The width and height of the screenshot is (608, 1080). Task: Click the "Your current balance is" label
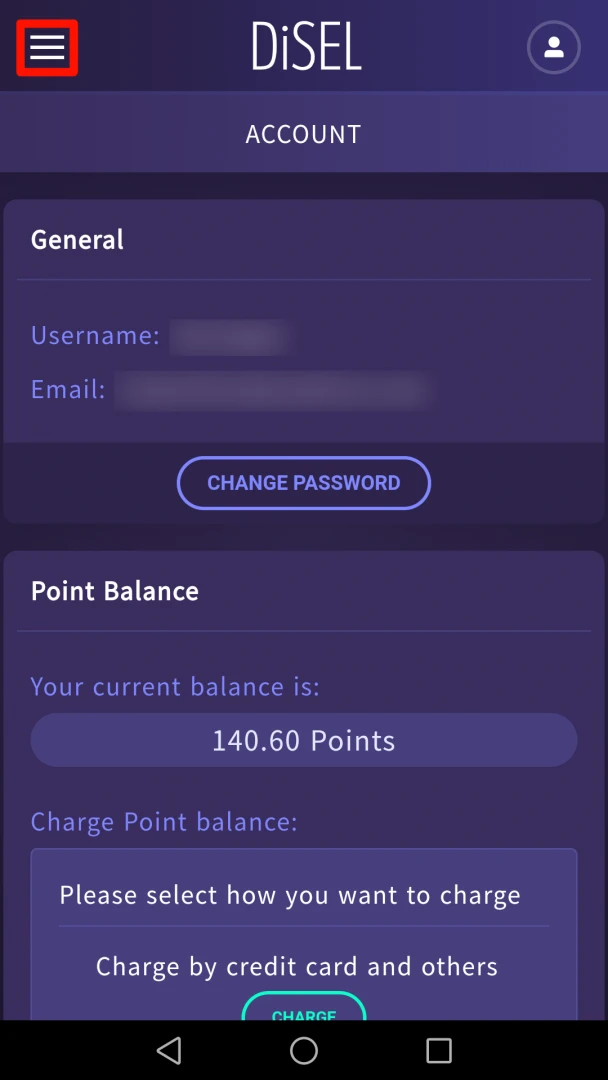(x=175, y=687)
